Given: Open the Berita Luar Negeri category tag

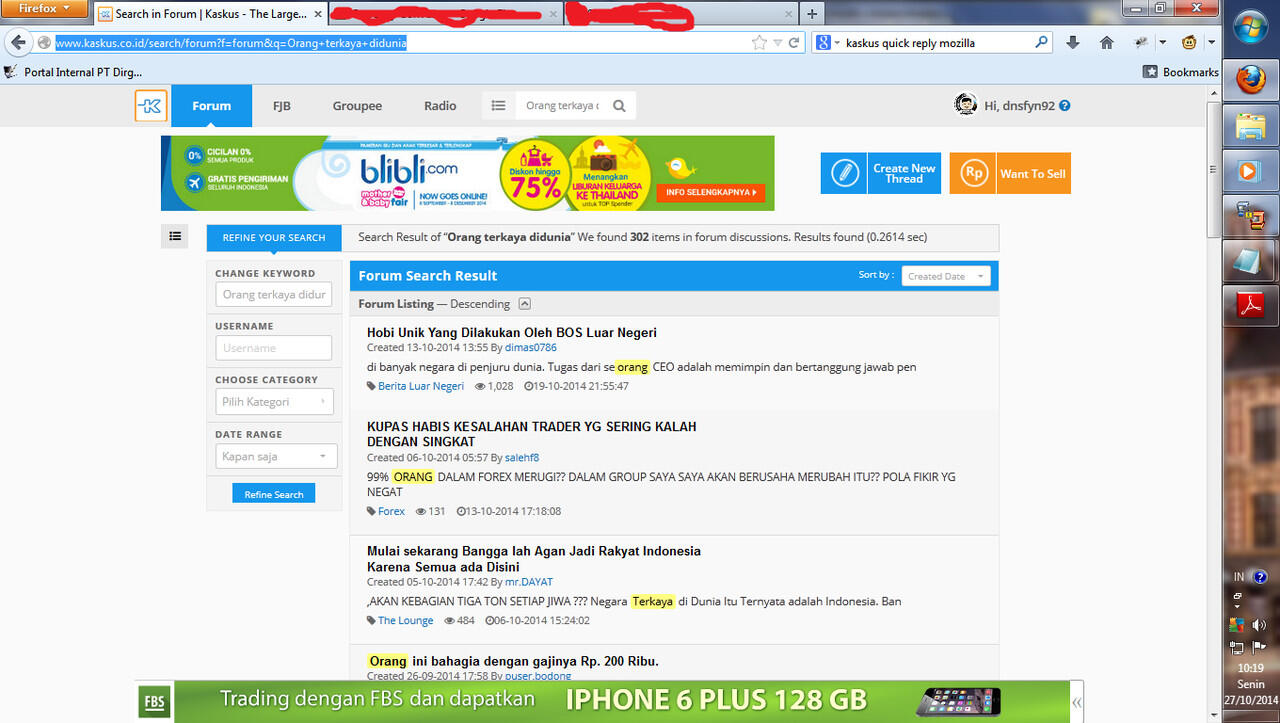Looking at the screenshot, I should [x=421, y=386].
